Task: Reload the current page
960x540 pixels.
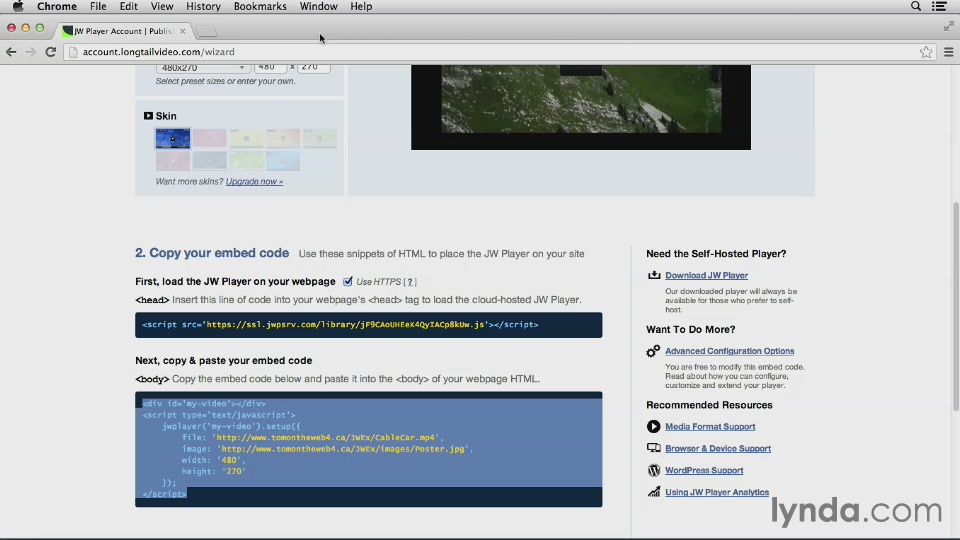Action: click(51, 52)
